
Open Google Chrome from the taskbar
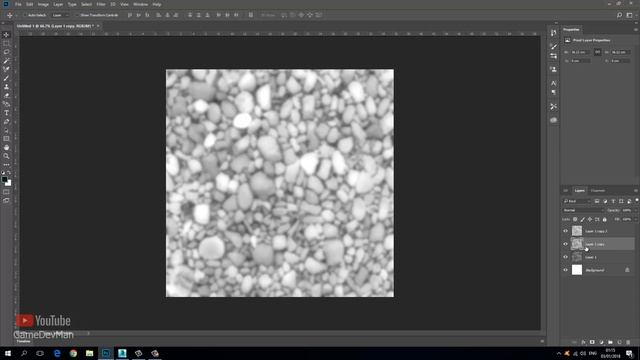click(73, 353)
